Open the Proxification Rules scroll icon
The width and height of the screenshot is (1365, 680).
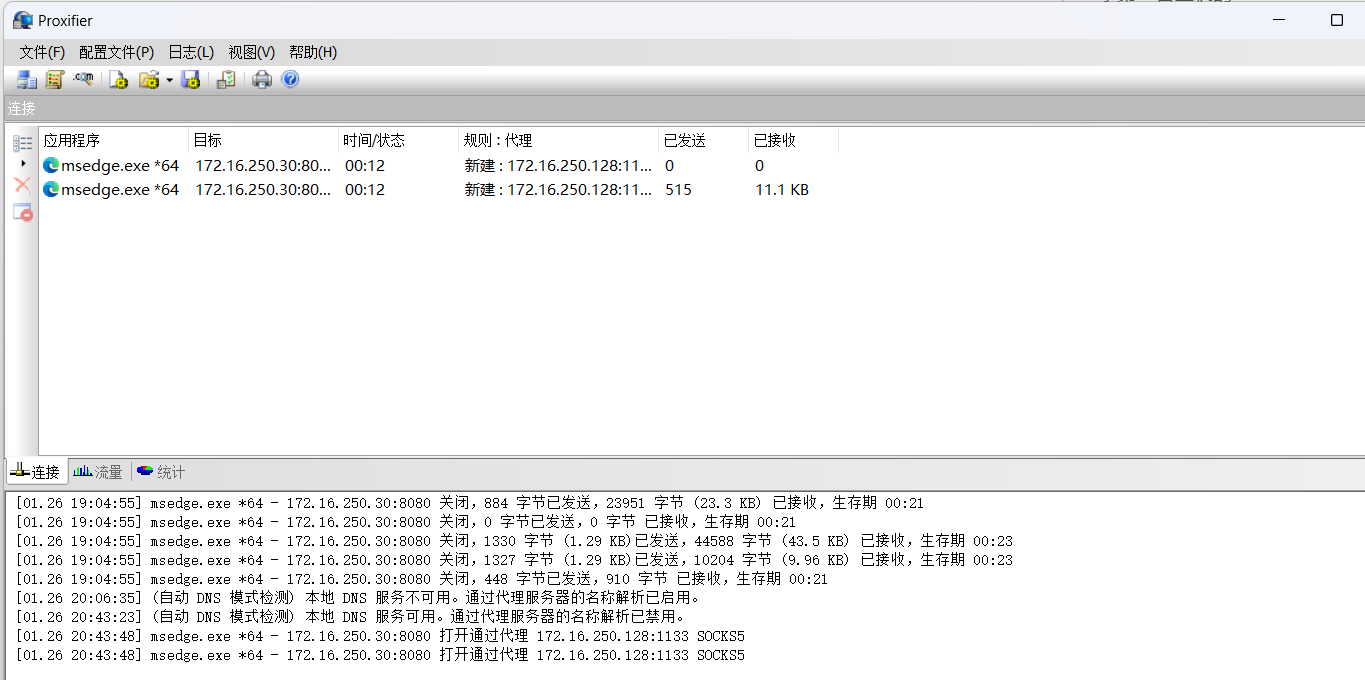pyautogui.click(x=55, y=80)
